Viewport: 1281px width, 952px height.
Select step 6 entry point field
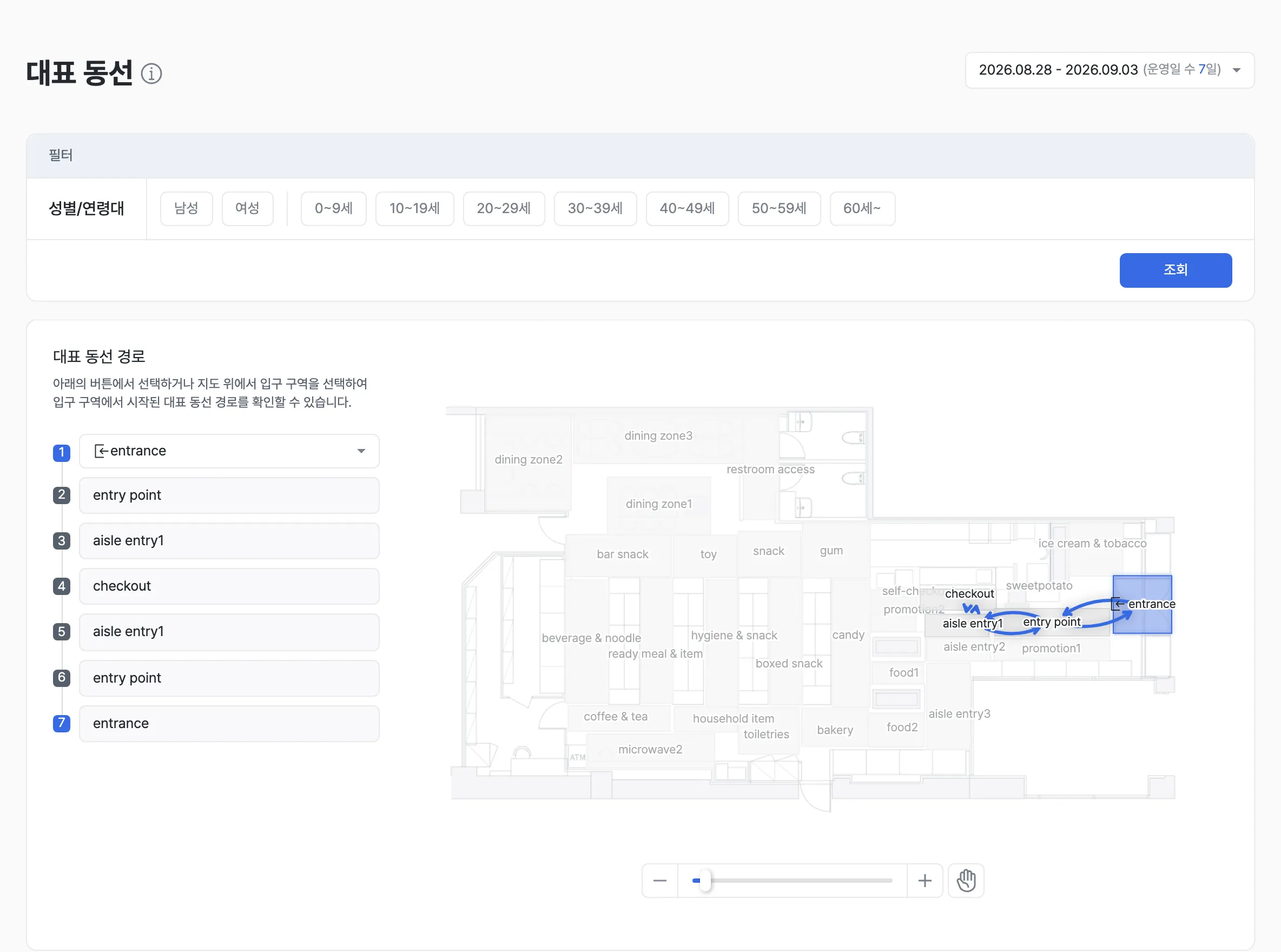pos(229,678)
